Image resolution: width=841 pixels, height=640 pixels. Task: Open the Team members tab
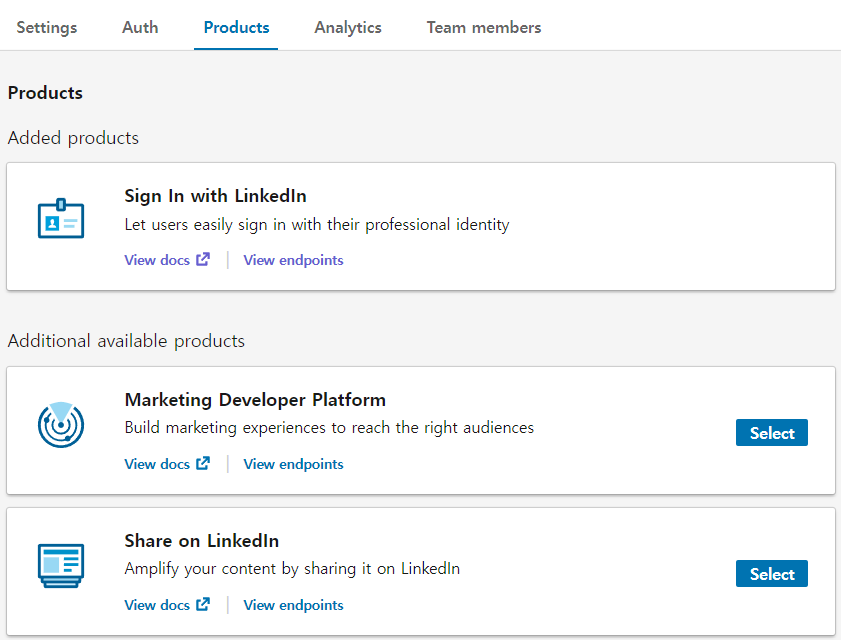484,27
